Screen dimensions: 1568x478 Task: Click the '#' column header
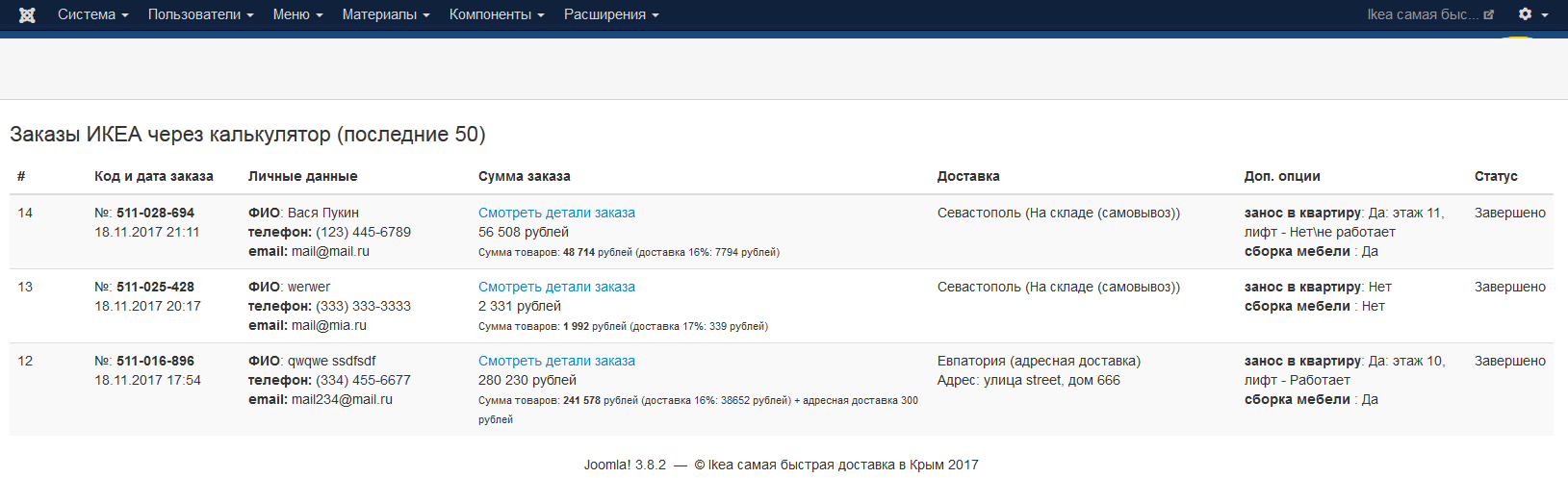21,176
